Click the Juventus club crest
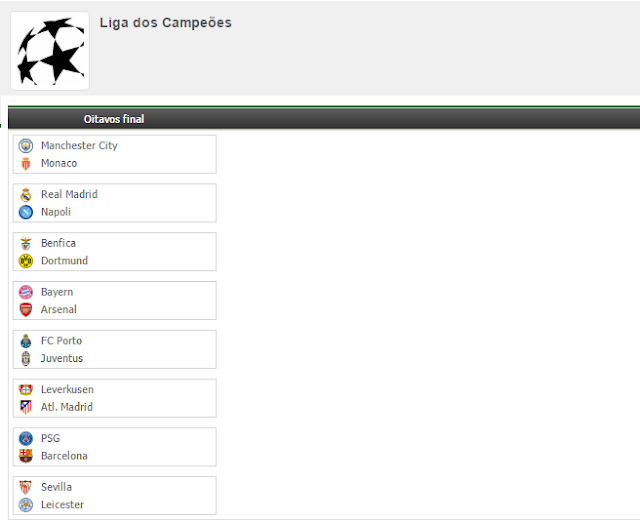 click(x=26, y=358)
